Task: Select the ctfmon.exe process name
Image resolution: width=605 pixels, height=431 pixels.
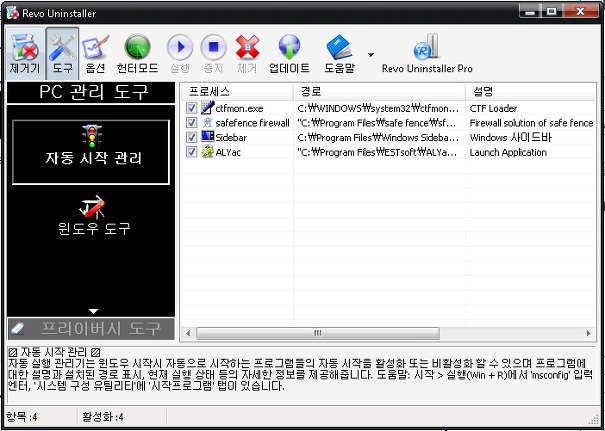Action: pyautogui.click(x=239, y=108)
